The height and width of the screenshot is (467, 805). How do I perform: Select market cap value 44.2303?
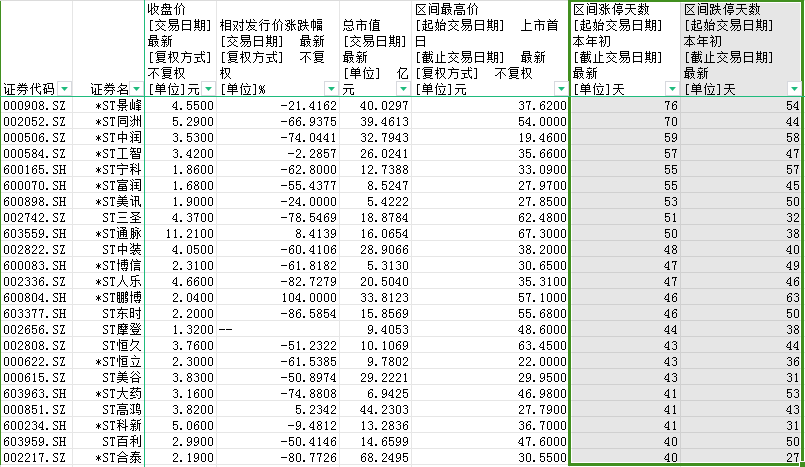pos(375,410)
